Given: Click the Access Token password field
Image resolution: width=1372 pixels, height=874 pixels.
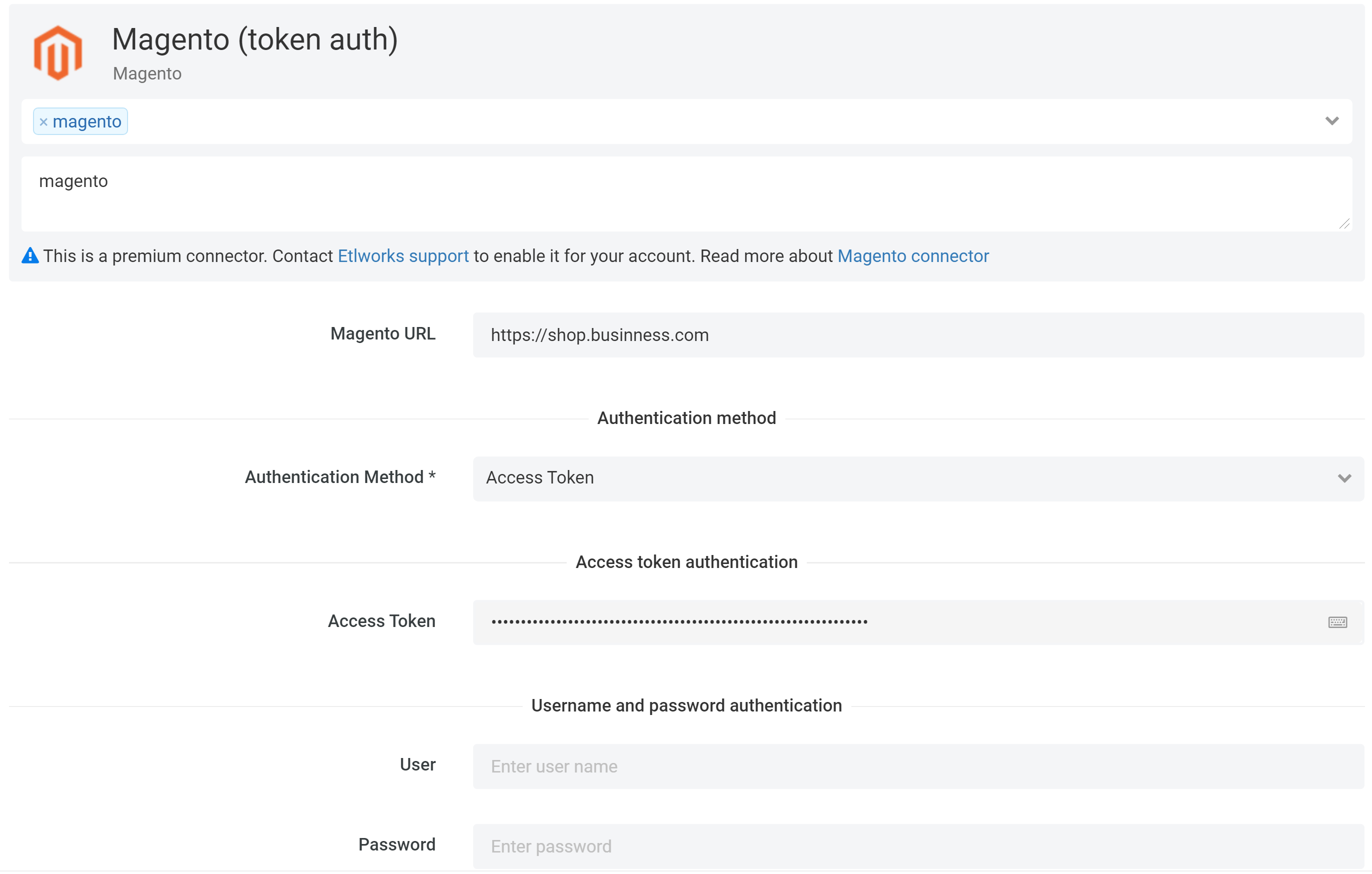Looking at the screenshot, I should click(918, 622).
